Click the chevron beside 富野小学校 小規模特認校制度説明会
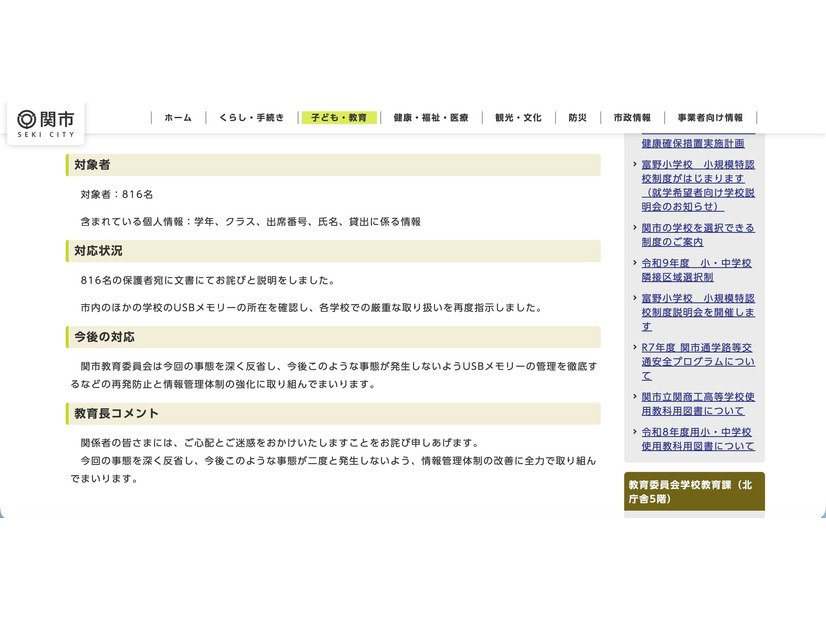Screen dimensions: 826x620 (635, 298)
